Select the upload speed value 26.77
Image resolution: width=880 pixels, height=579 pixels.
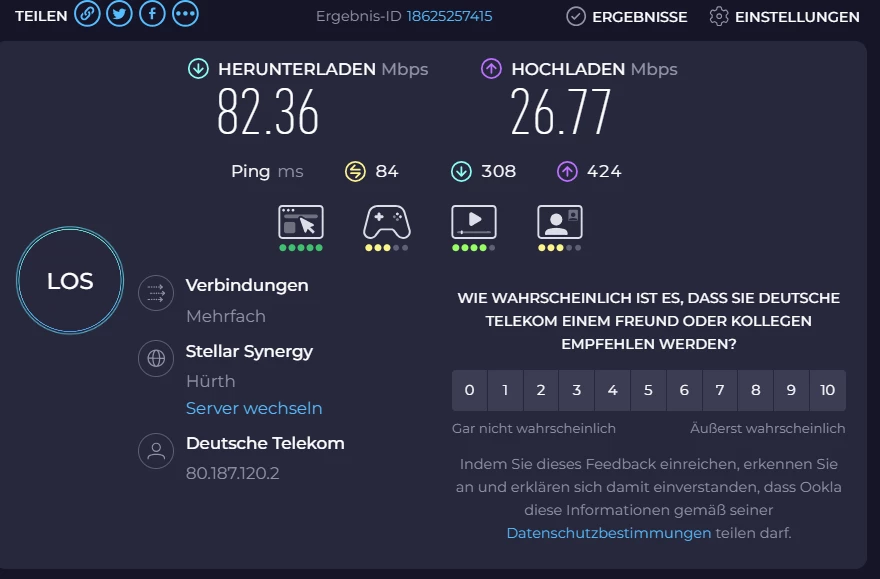click(x=560, y=112)
